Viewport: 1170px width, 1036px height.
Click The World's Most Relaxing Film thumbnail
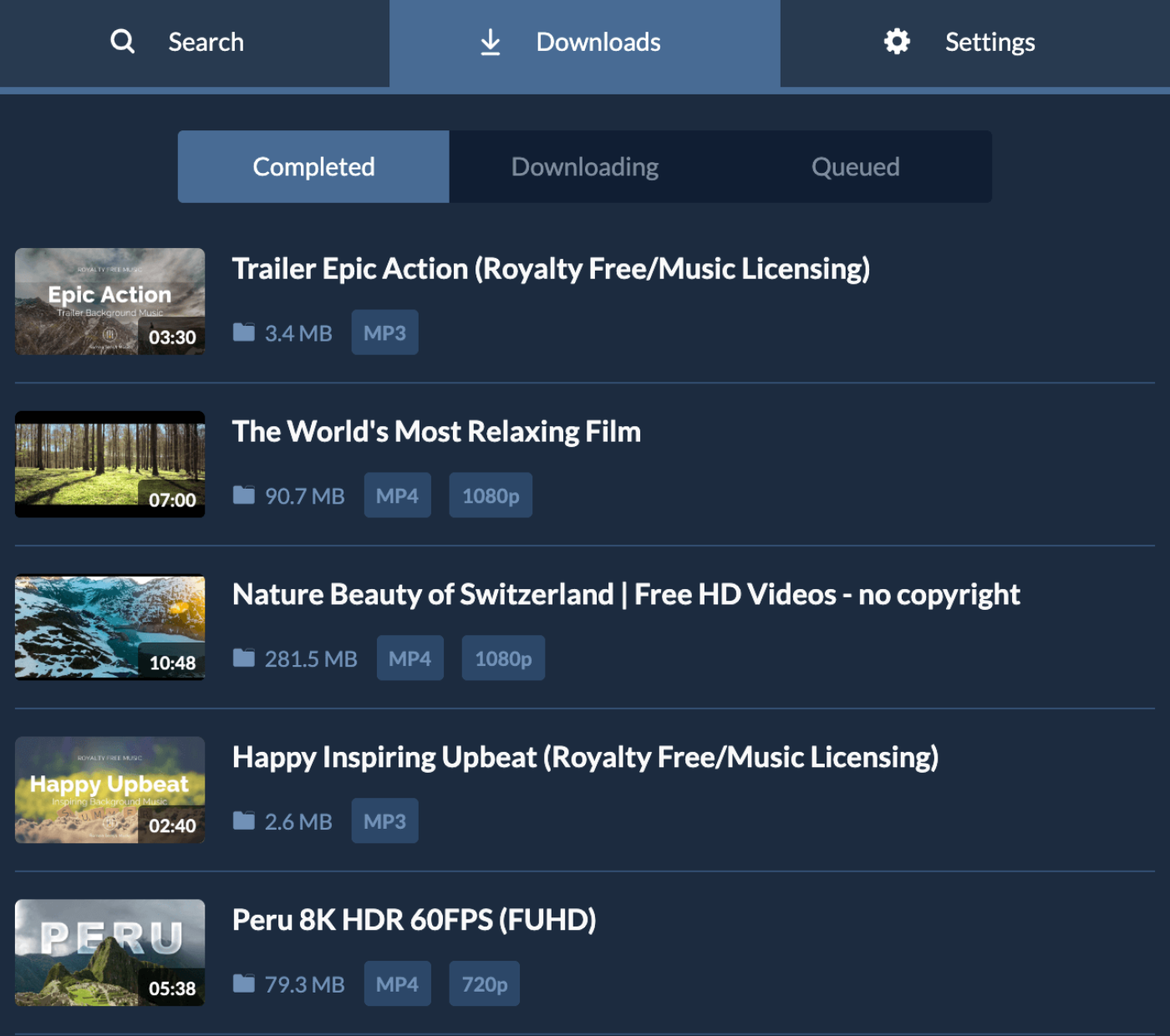pos(109,464)
